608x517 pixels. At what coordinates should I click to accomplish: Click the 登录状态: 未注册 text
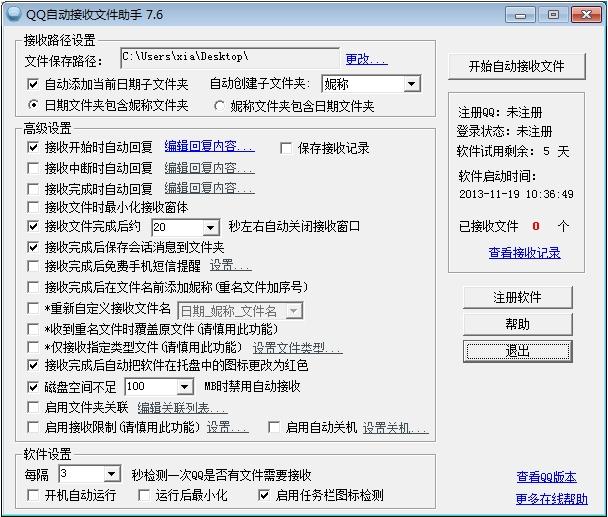504,131
